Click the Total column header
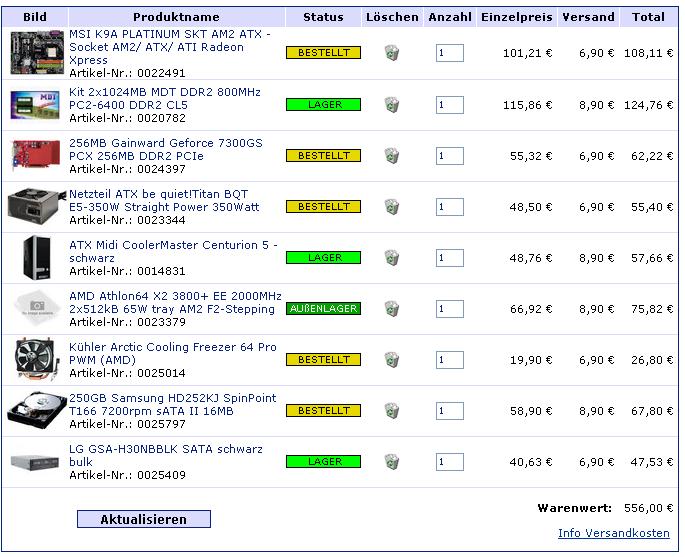Viewport: 685px width, 557px height. pyautogui.click(x=648, y=17)
